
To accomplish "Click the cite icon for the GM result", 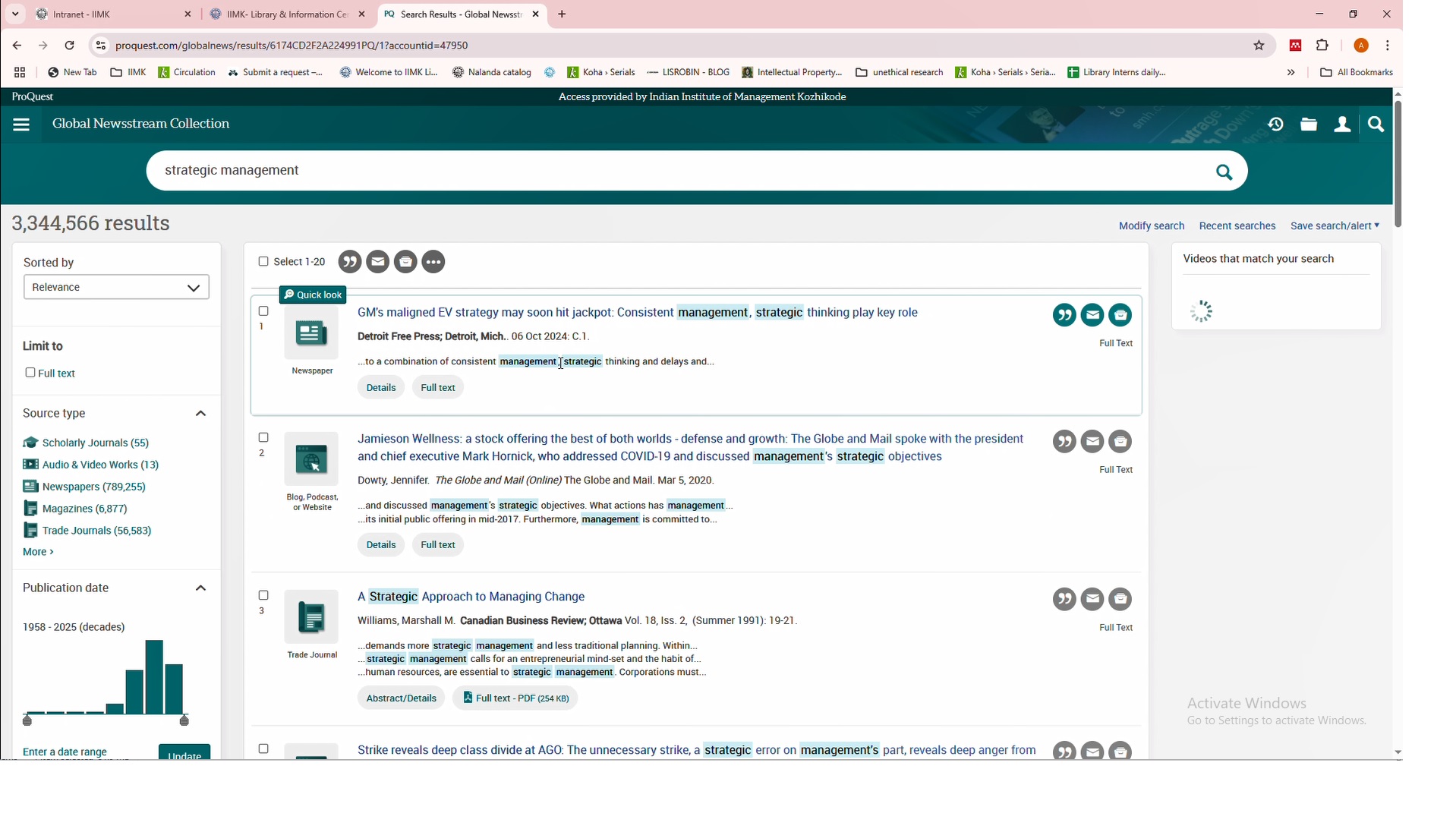I will coord(1064,316).
